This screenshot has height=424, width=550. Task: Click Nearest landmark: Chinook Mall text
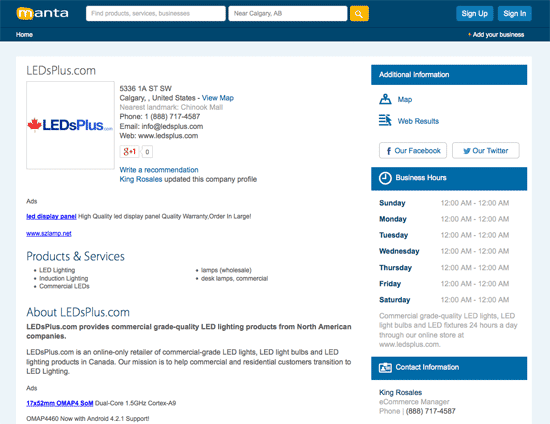click(x=171, y=107)
